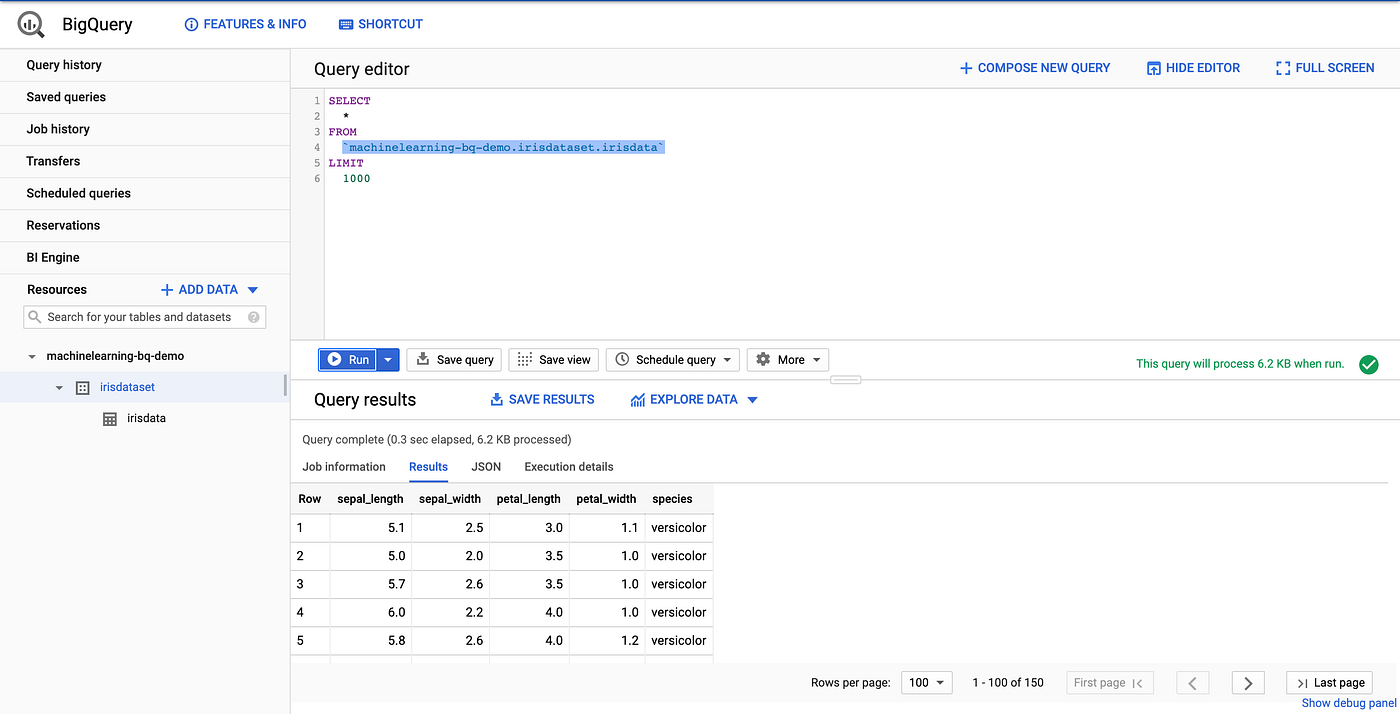Open the Rows per page dropdown
1400x714 pixels.
[x=926, y=682]
